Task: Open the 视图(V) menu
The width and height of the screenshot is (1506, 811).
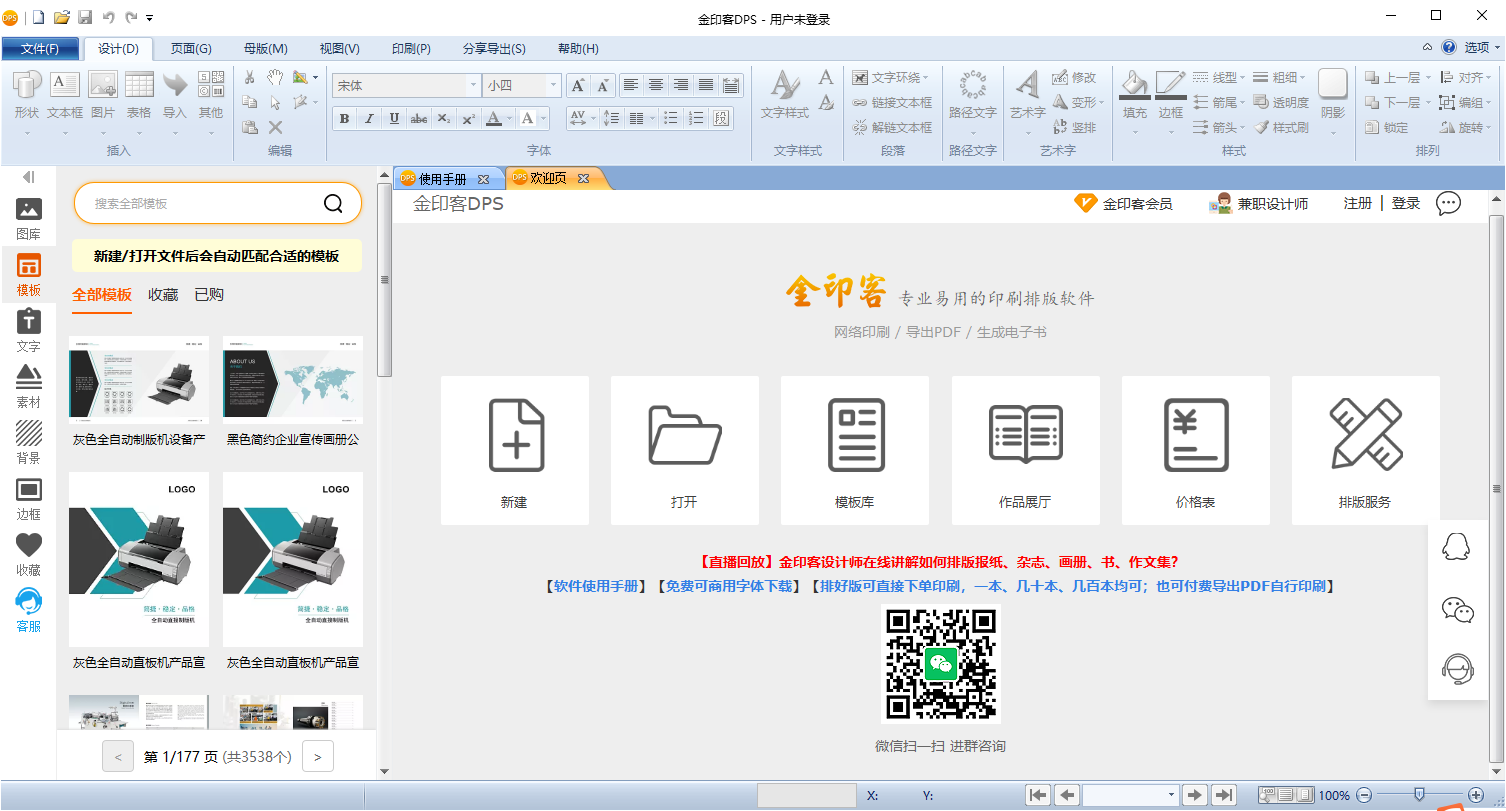Action: (x=340, y=48)
